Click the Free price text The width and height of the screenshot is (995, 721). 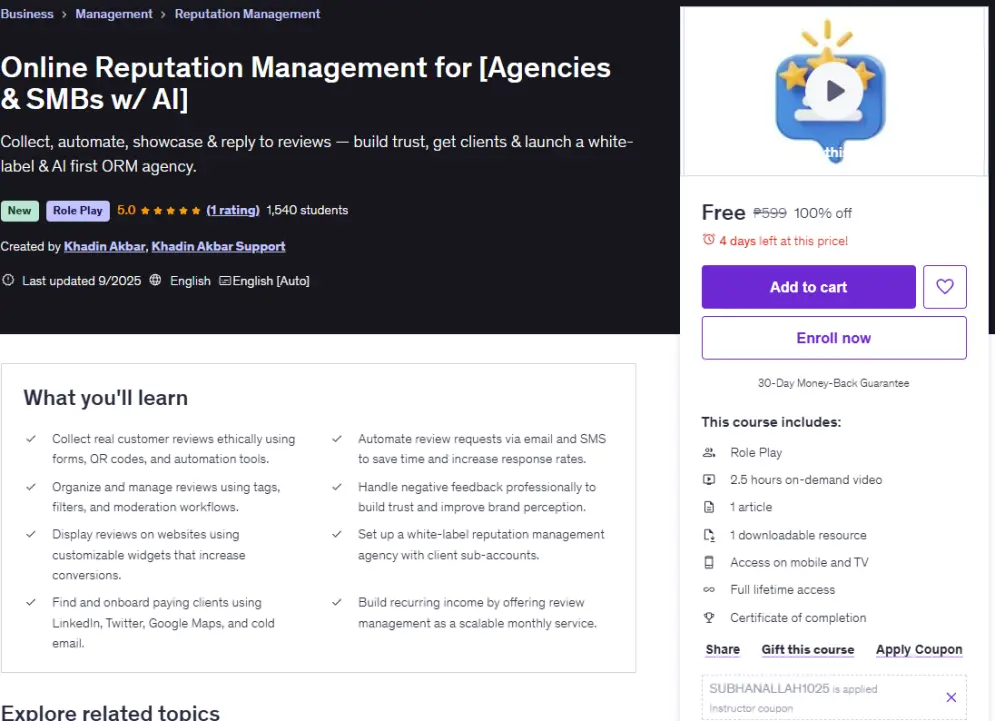tap(723, 213)
